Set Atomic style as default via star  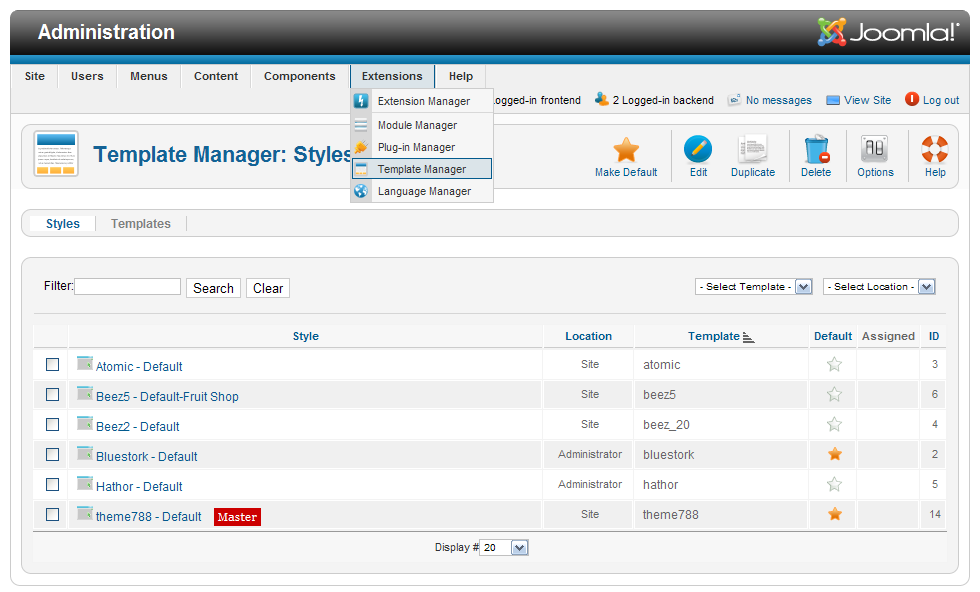tap(834, 365)
